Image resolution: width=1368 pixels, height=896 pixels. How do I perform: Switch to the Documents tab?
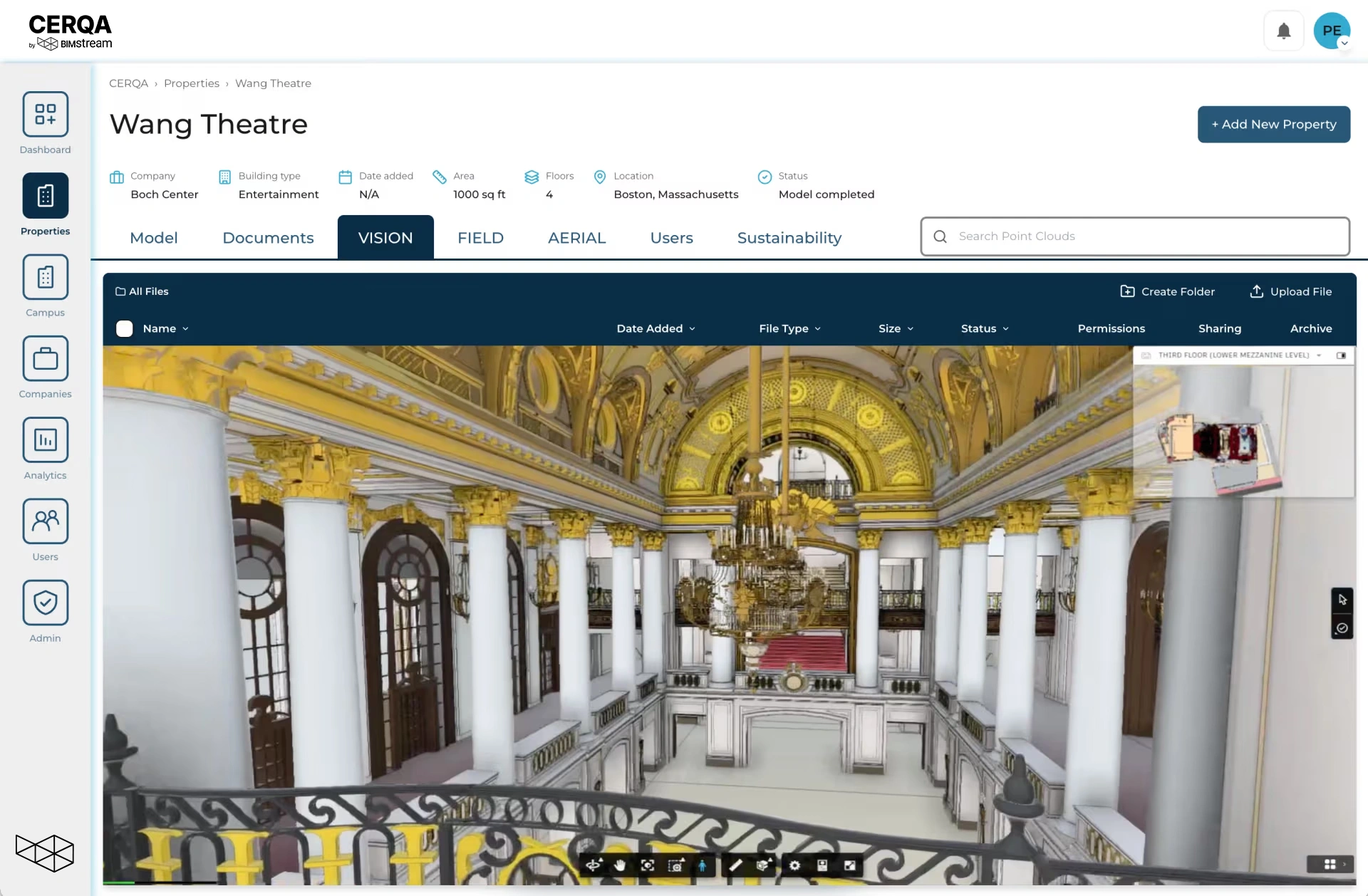[269, 238]
